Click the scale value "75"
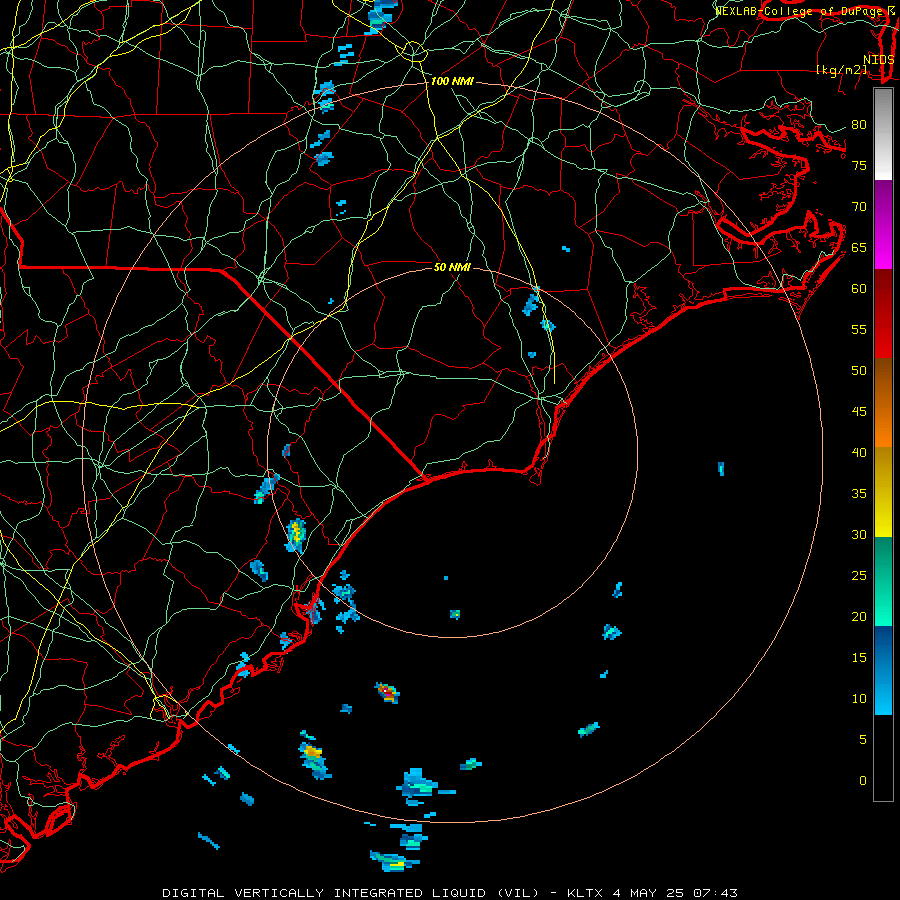900x900 pixels. [x=859, y=165]
